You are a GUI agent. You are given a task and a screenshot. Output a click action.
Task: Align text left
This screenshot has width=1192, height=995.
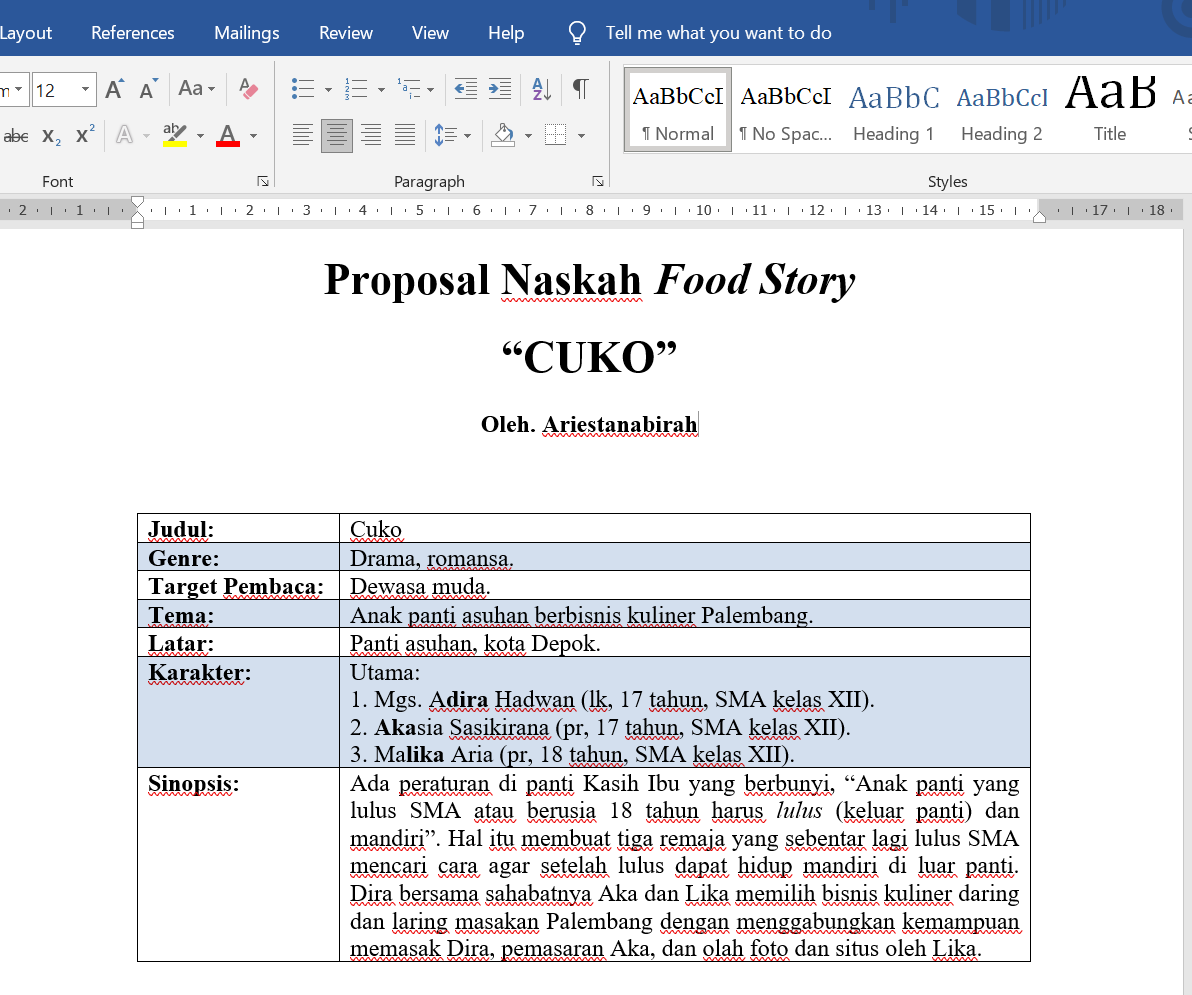point(303,136)
